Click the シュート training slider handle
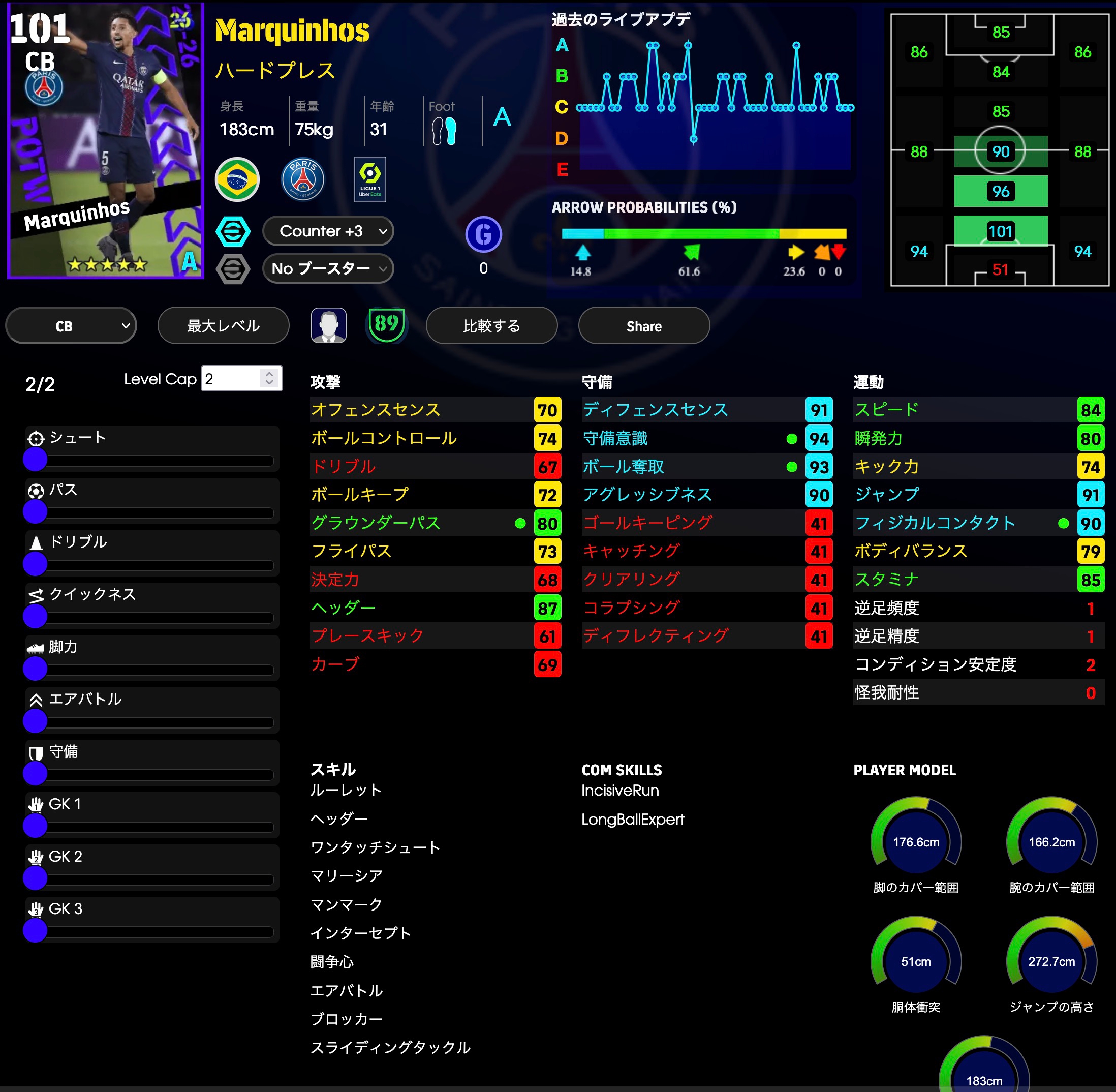Screen dimensions: 1116x1092 point(35,460)
